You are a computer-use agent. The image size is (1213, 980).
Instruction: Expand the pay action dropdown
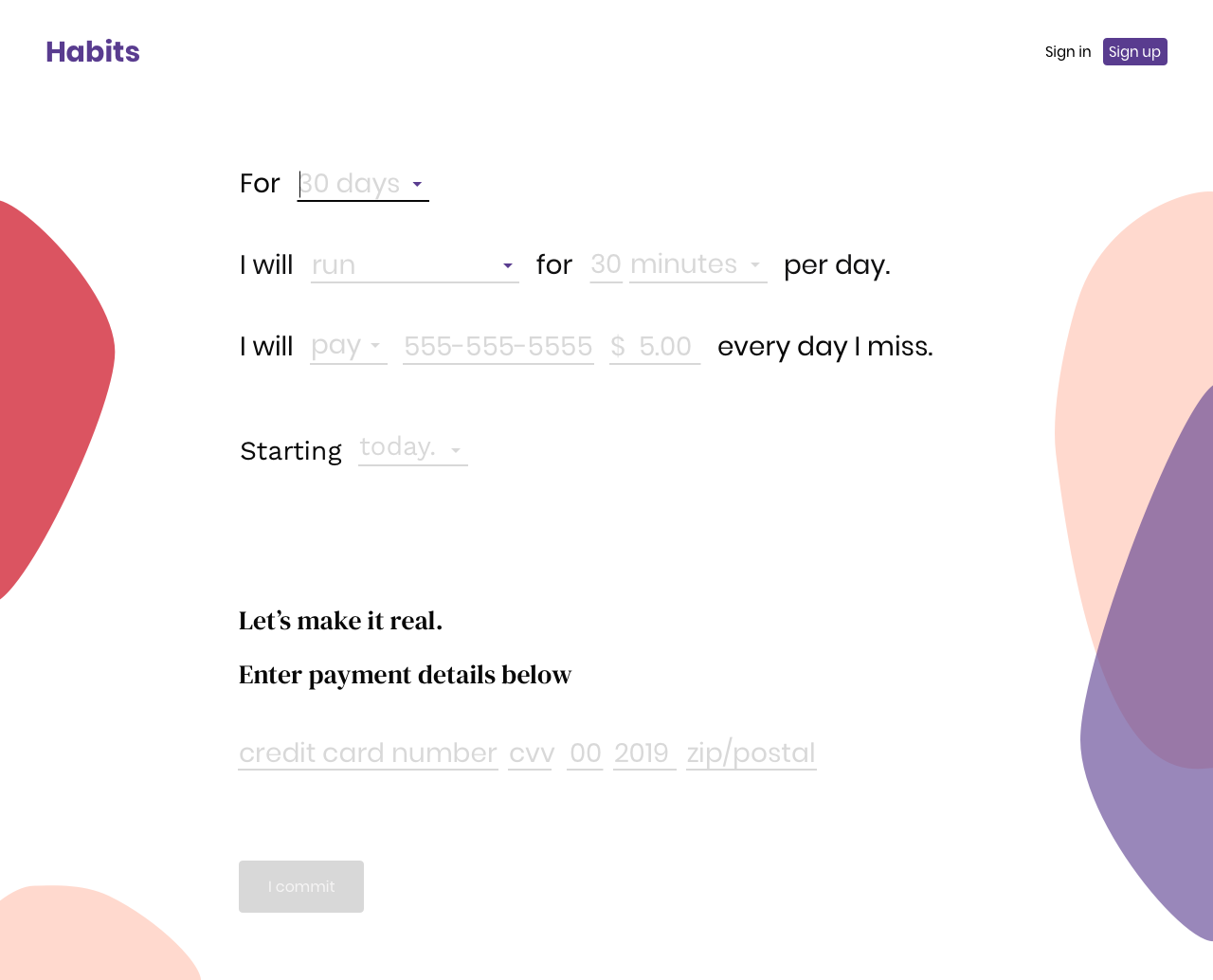[349, 346]
